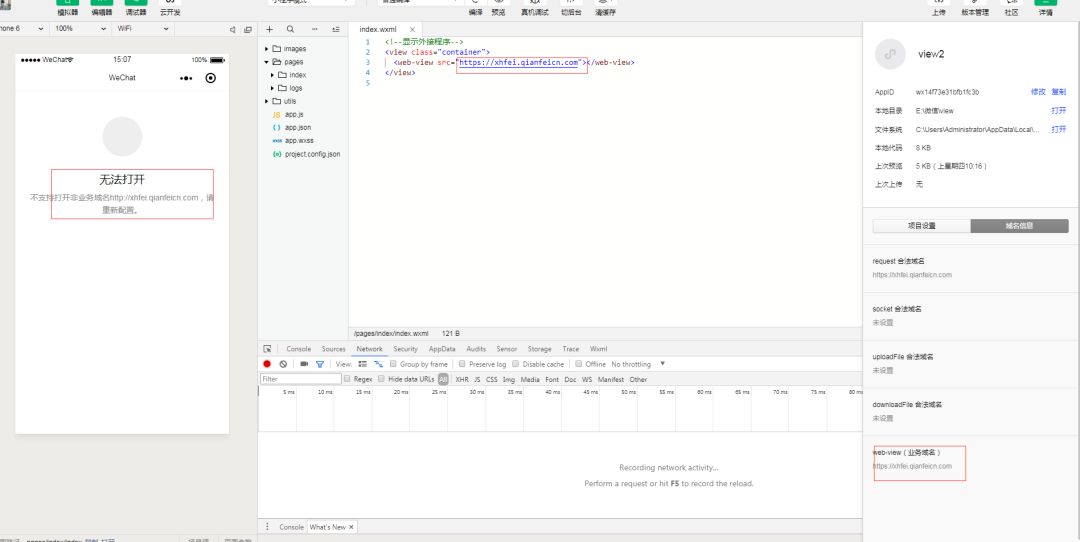This screenshot has height=542, width=1080.
Task: Switch to Wxml tab
Action: coord(599,349)
